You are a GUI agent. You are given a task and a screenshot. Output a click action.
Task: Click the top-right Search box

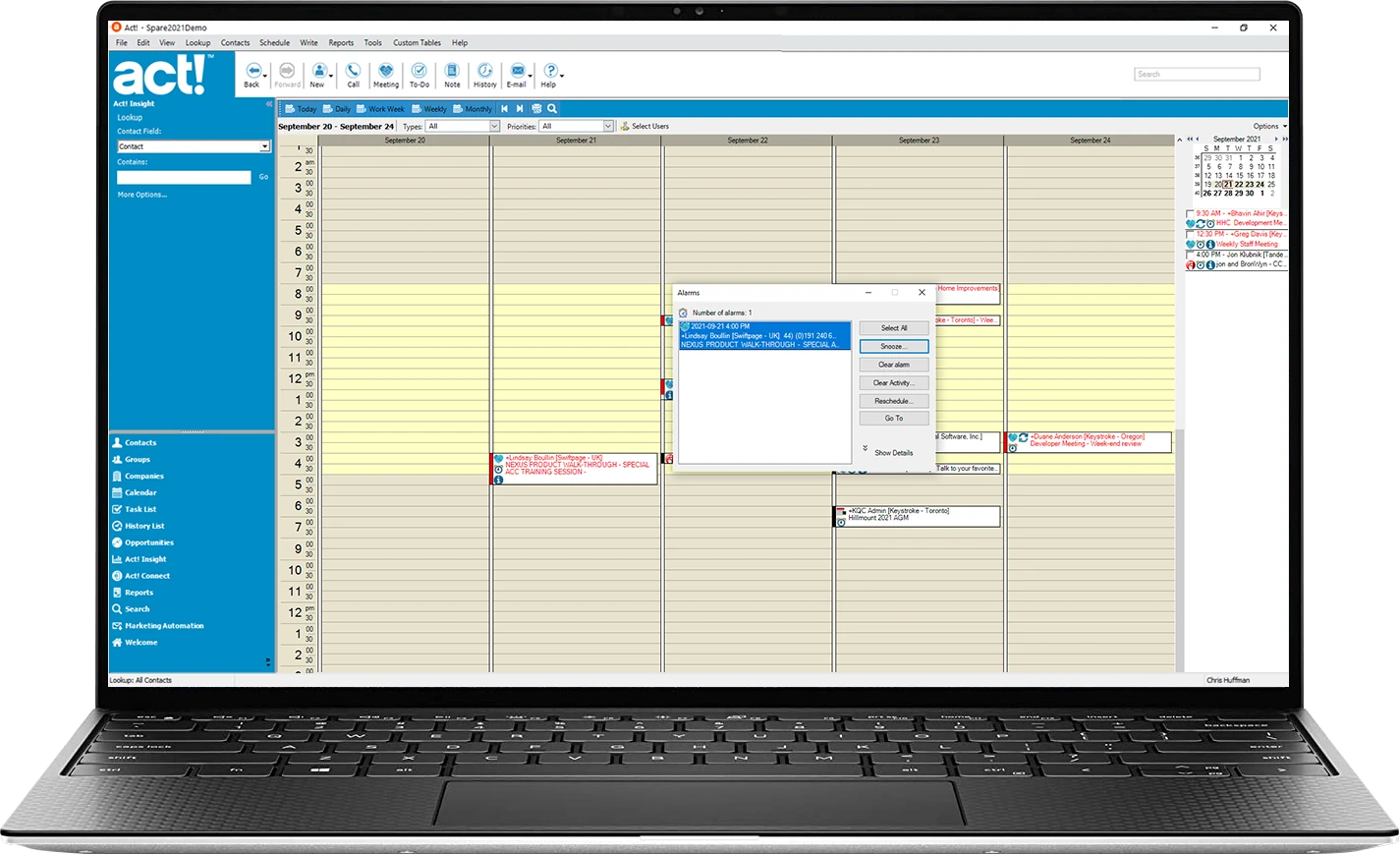(1197, 75)
